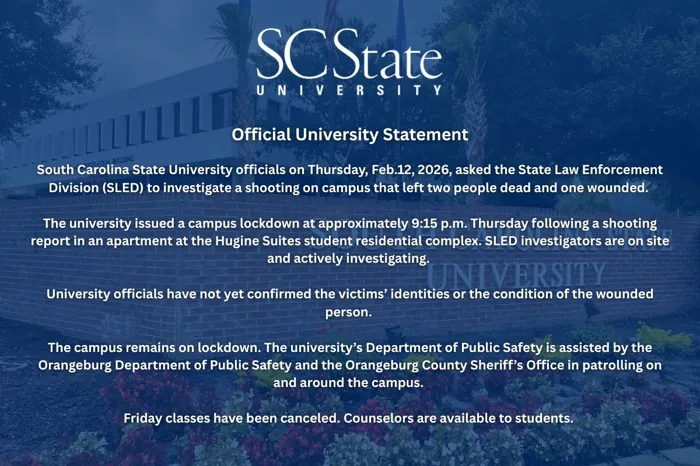Click the SC State University logo
The image size is (700, 466).
click(x=349, y=61)
